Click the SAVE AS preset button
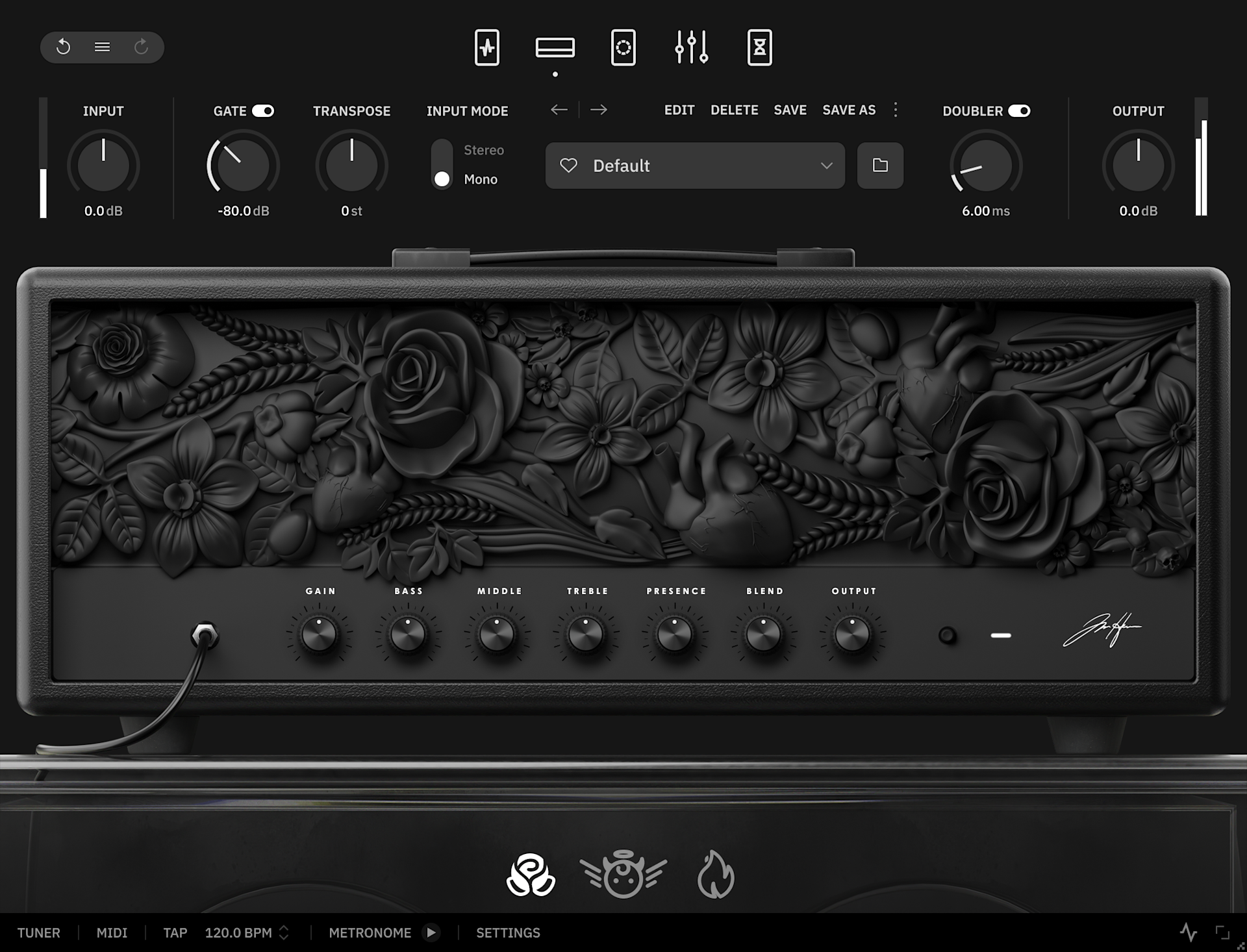The width and height of the screenshot is (1247, 952). 849,110
